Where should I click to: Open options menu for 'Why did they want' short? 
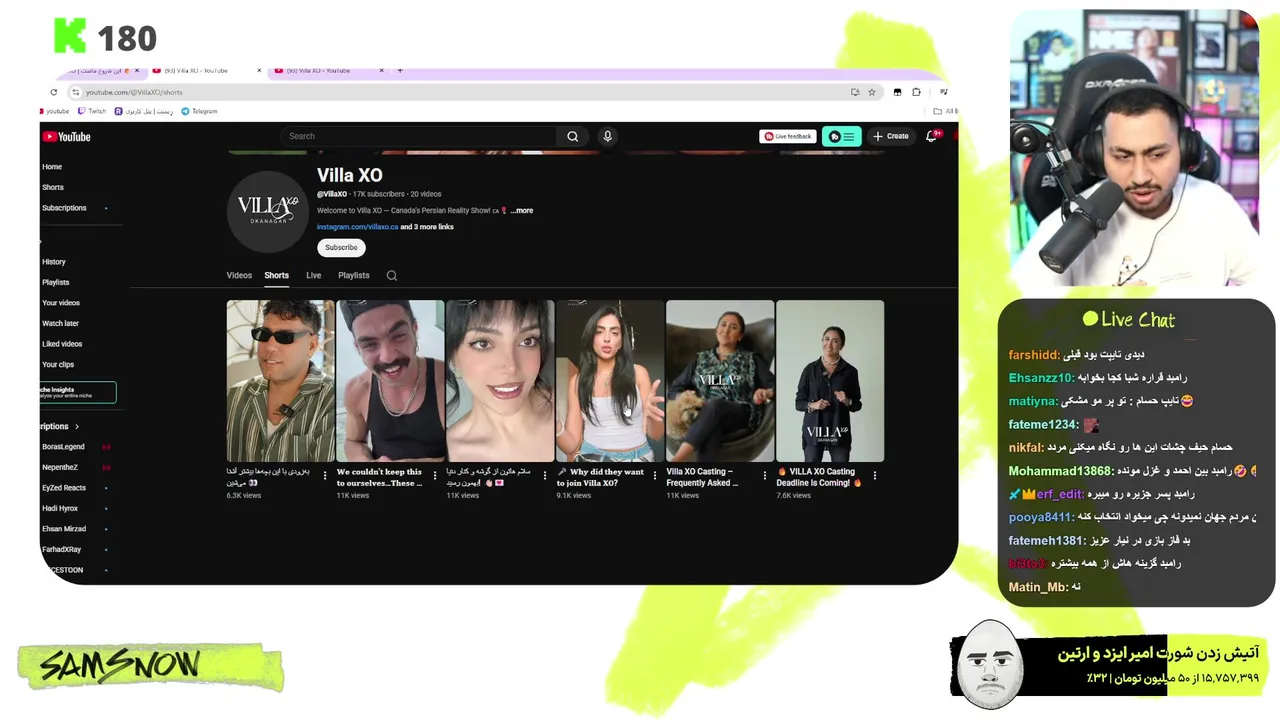(655, 475)
